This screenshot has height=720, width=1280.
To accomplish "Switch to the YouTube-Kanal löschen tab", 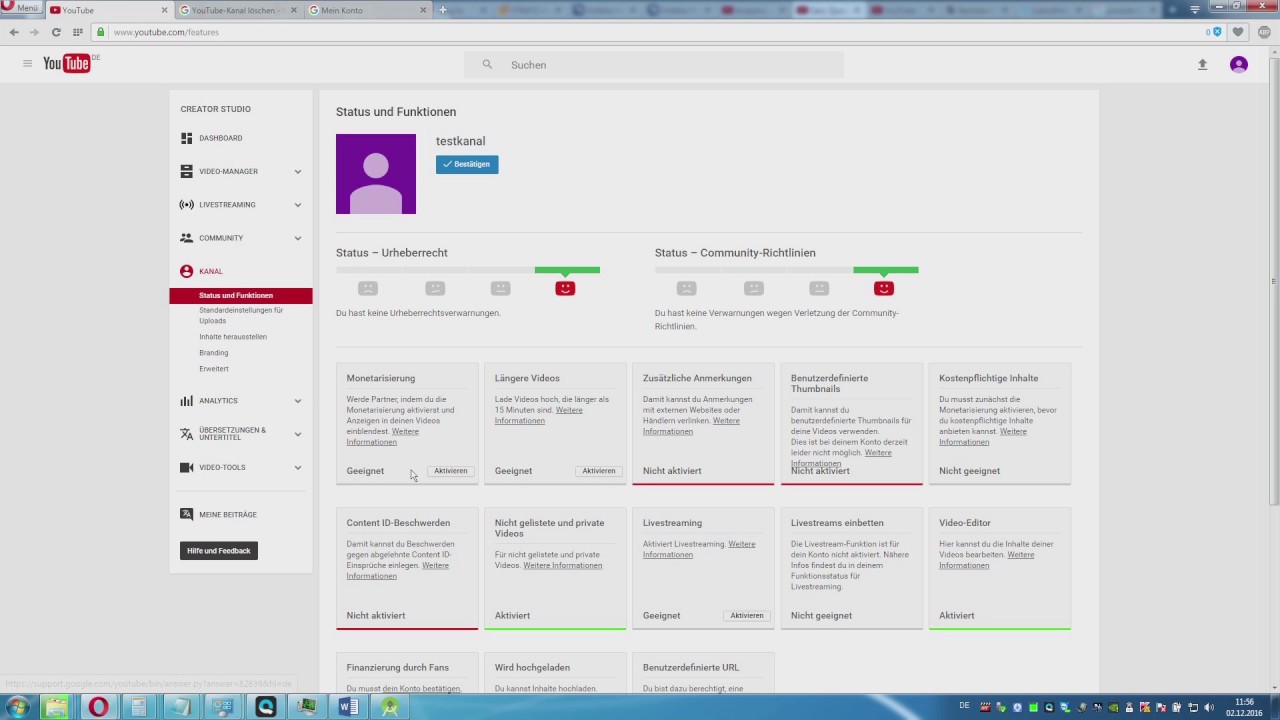I will click(x=238, y=10).
